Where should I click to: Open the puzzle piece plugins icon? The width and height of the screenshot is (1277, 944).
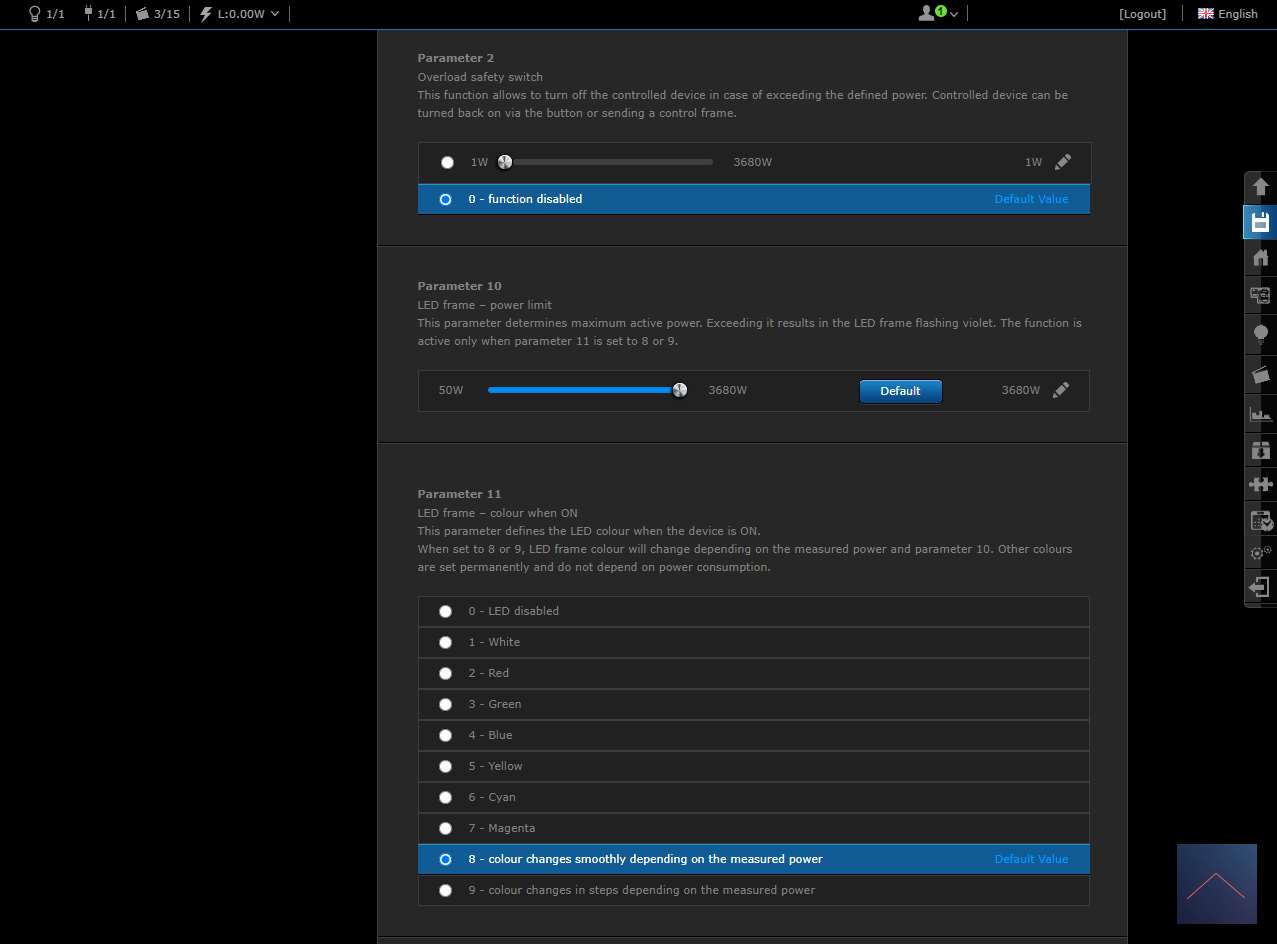click(1260, 484)
